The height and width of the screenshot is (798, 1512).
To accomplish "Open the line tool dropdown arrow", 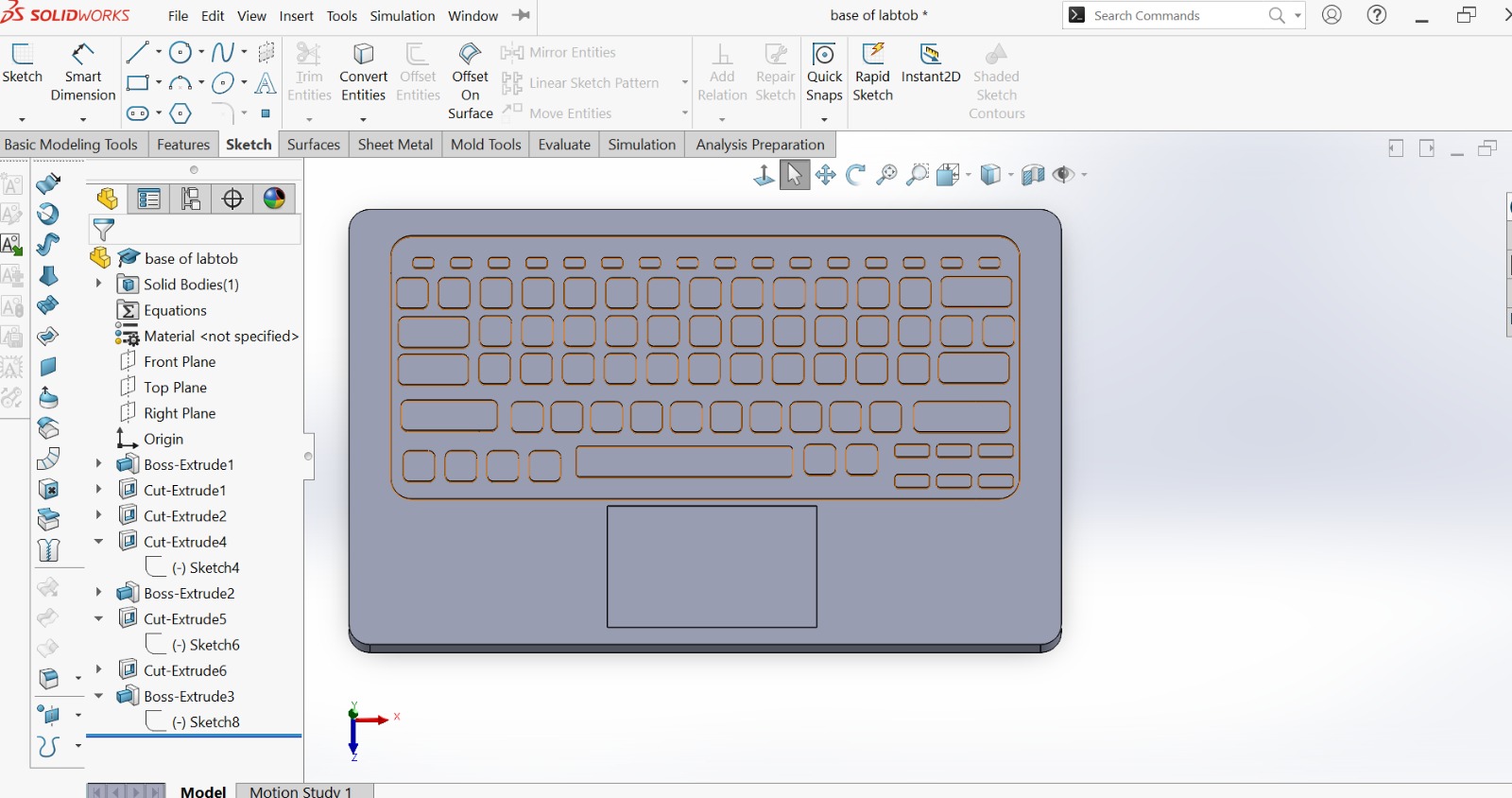I will point(159,52).
